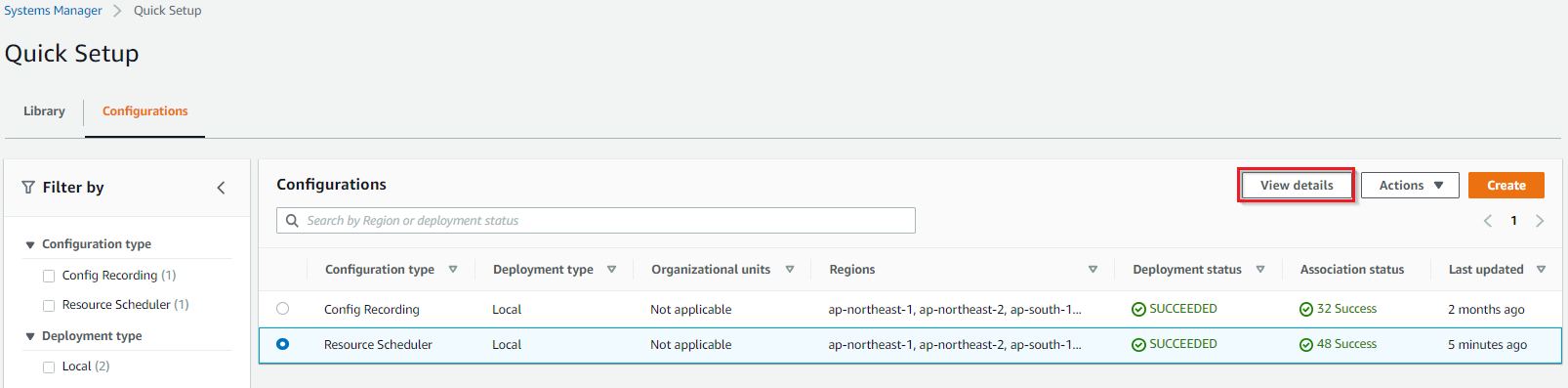Sort by Last updated column arrow
Image resolution: width=1568 pixels, height=388 pixels.
click(x=1542, y=270)
